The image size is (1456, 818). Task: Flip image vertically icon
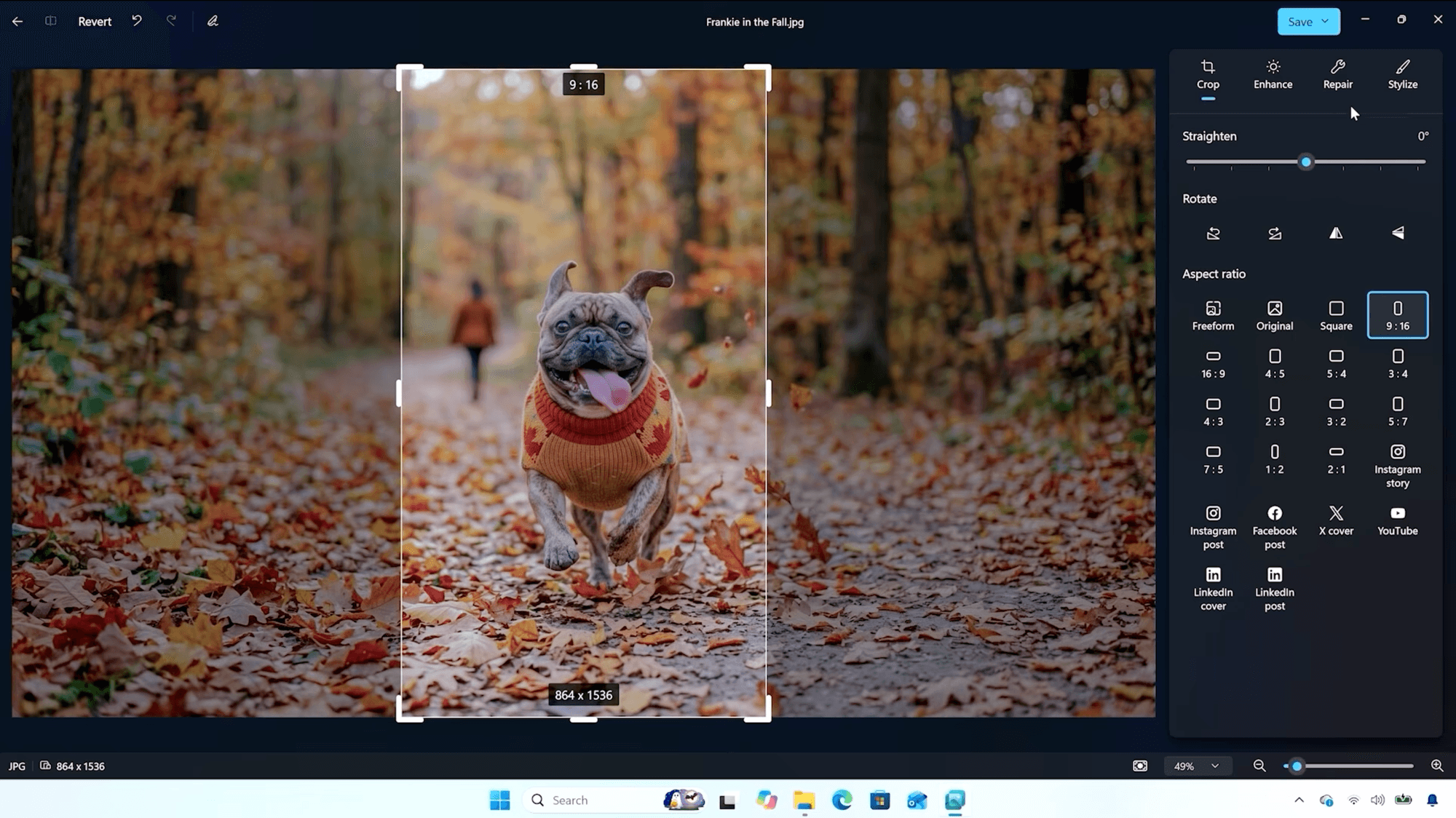1398,234
